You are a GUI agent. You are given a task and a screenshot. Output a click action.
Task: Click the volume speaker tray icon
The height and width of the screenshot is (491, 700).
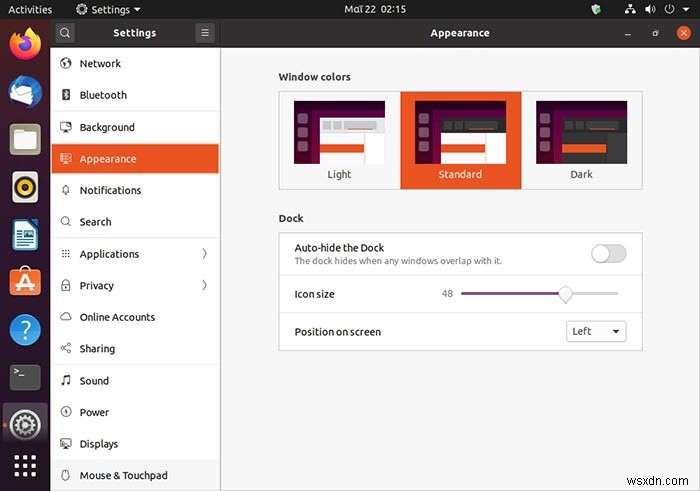[x=650, y=9]
